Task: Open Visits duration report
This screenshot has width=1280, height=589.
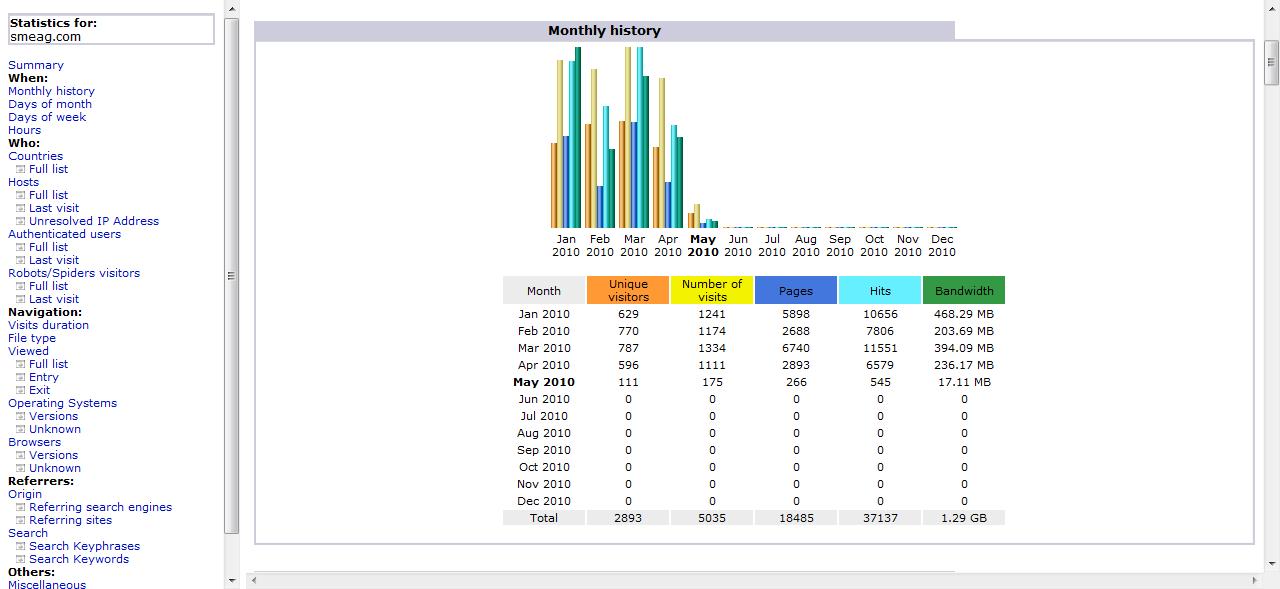Action: [x=48, y=325]
